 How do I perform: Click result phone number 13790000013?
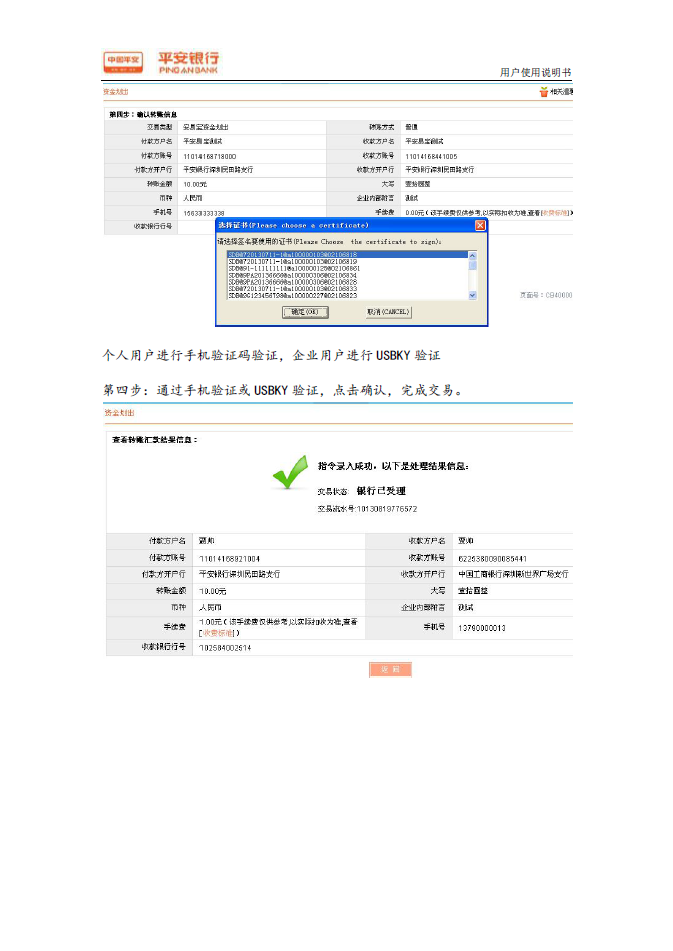pyautogui.click(x=481, y=628)
